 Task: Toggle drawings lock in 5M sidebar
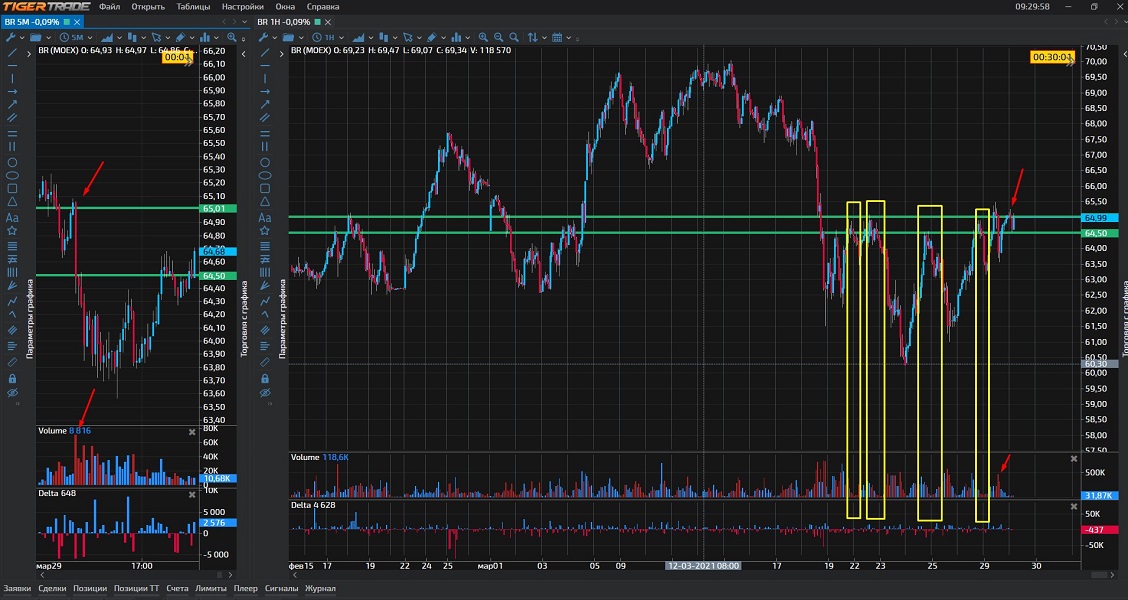click(12, 378)
